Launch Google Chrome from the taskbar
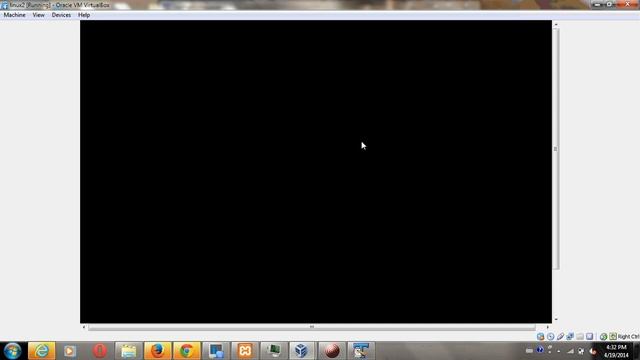Screen dimensions: 640x360 (187, 351)
